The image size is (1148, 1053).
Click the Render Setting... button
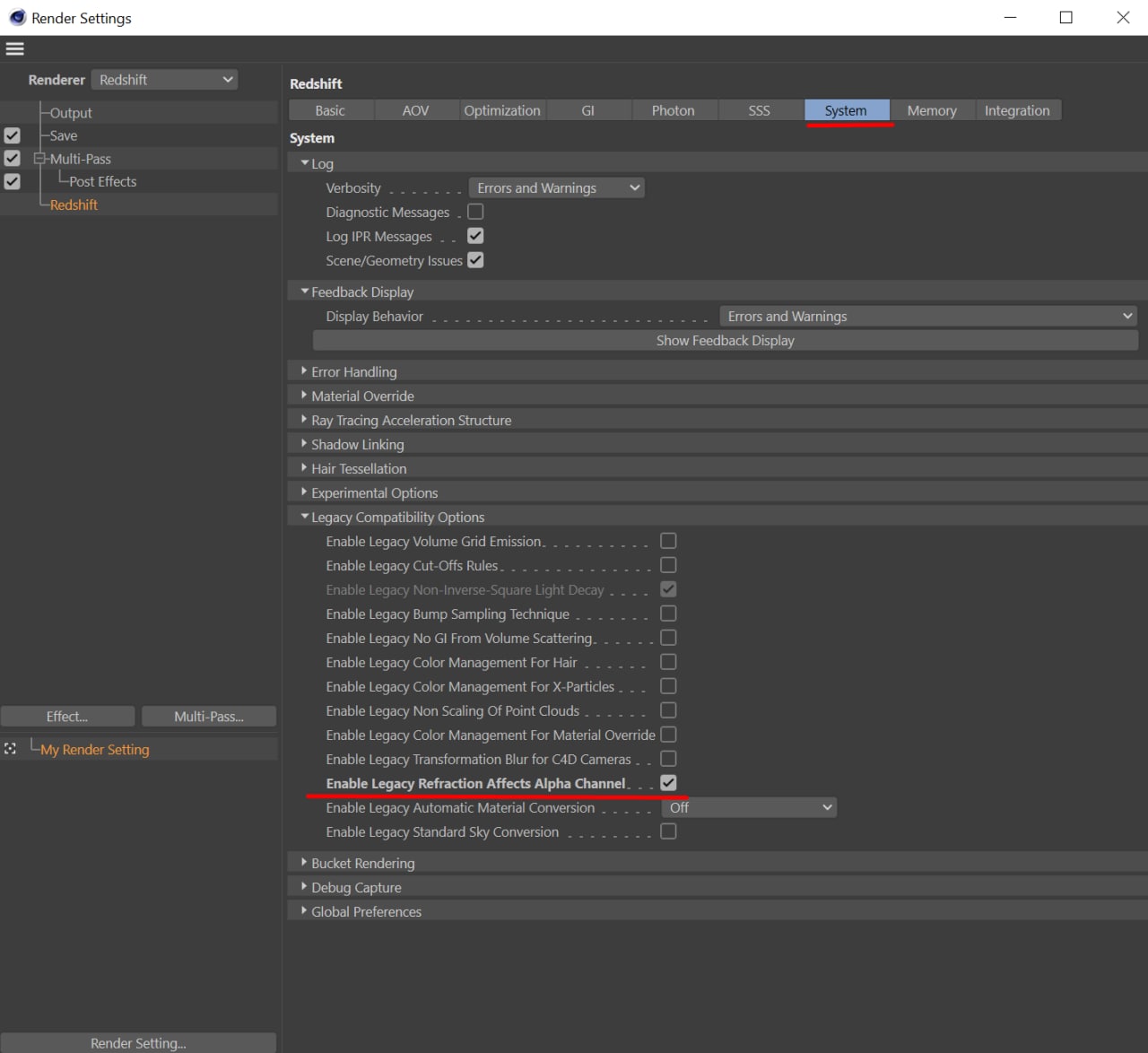point(138,1042)
